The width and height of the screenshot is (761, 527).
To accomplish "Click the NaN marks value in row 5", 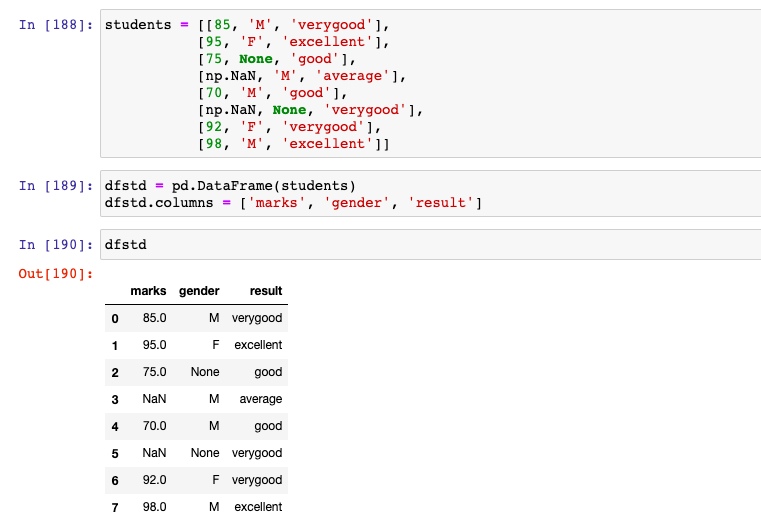I will [154, 453].
